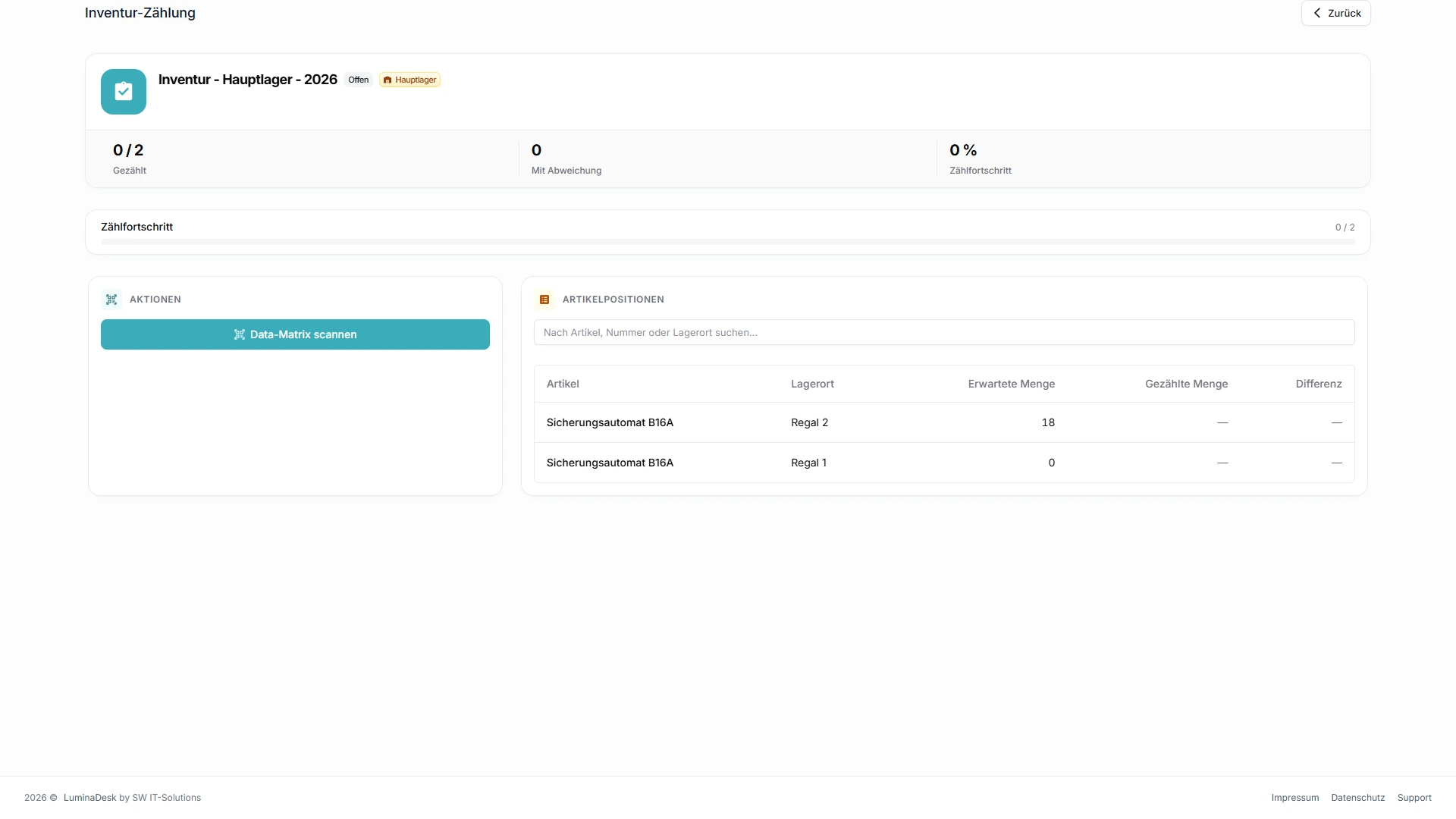Open the Impressum footer link
Viewport: 1456px width, 819px height.
1295,798
